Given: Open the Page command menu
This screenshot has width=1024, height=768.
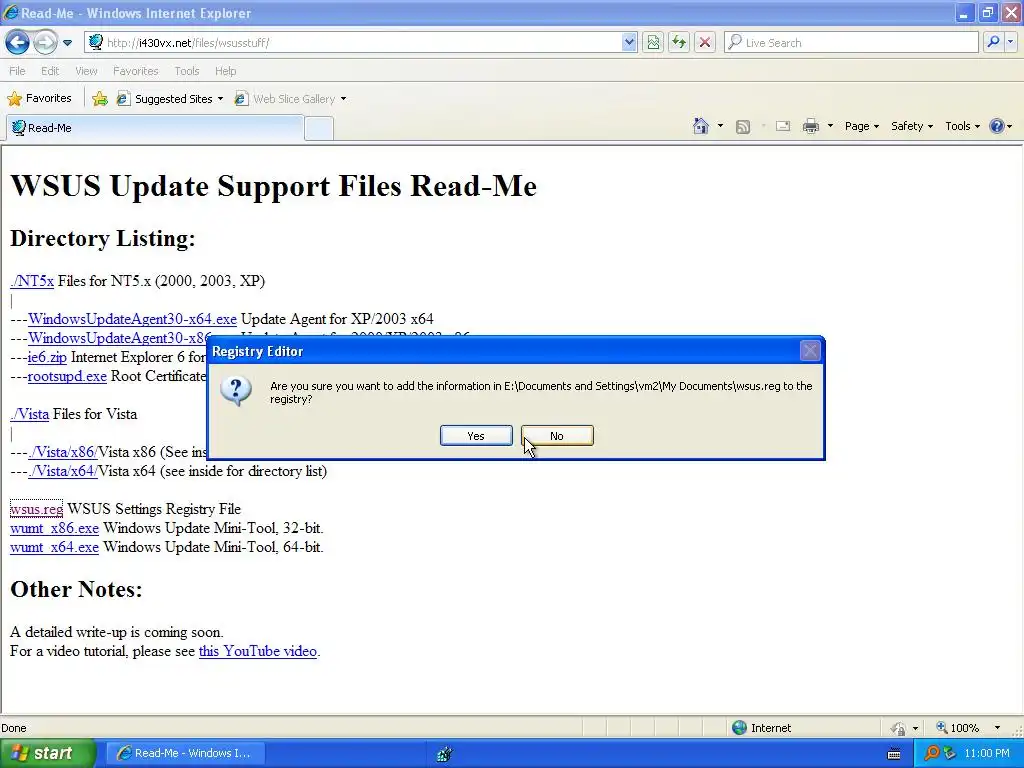Looking at the screenshot, I should coord(861,126).
